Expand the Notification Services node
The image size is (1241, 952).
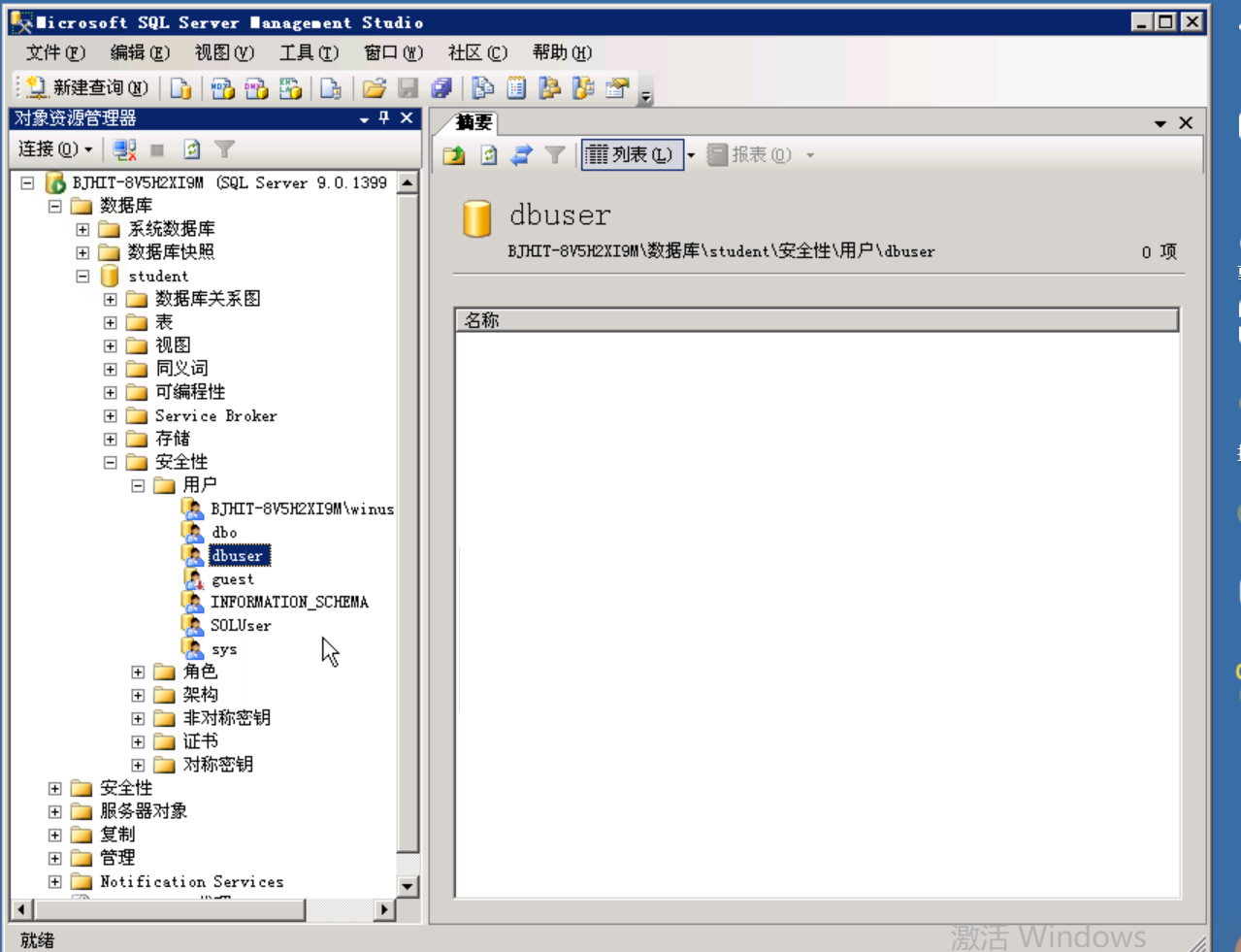click(x=54, y=882)
